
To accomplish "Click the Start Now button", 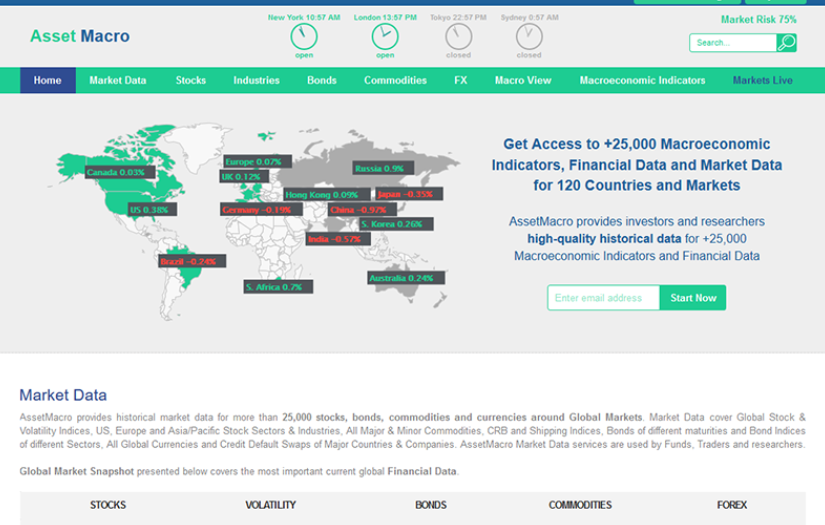I will tap(693, 298).
